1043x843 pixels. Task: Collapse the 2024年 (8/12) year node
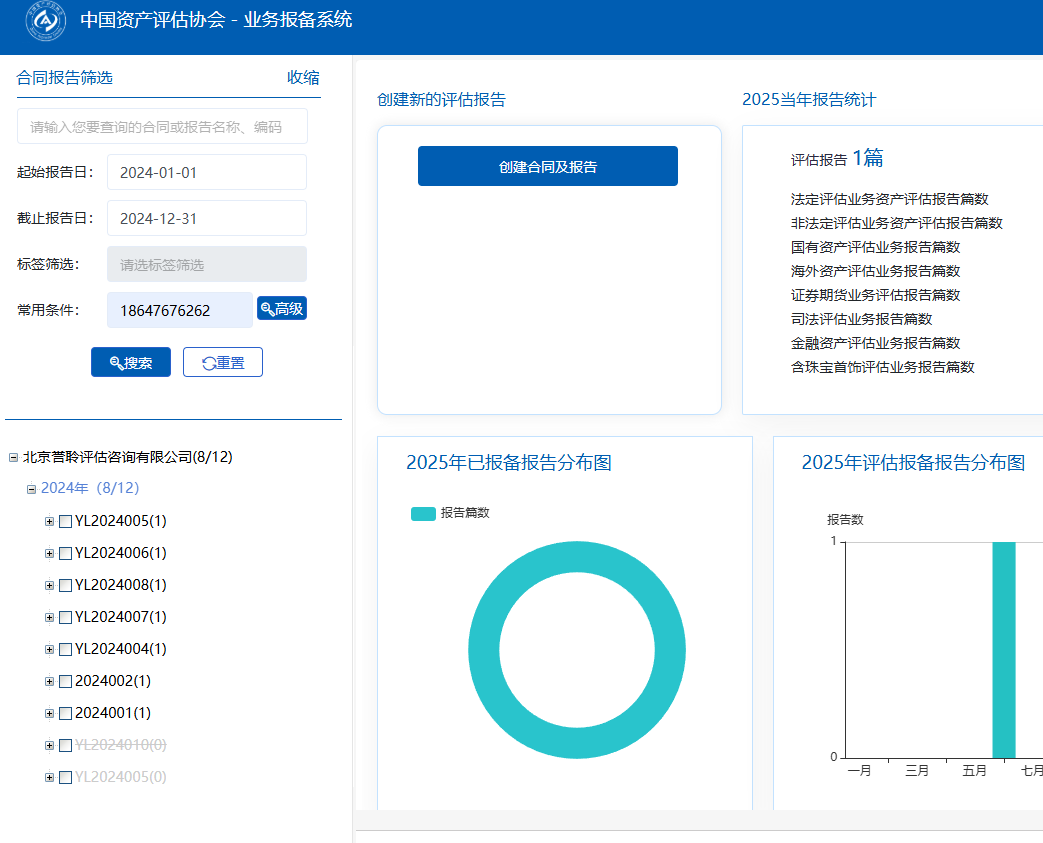[32, 489]
